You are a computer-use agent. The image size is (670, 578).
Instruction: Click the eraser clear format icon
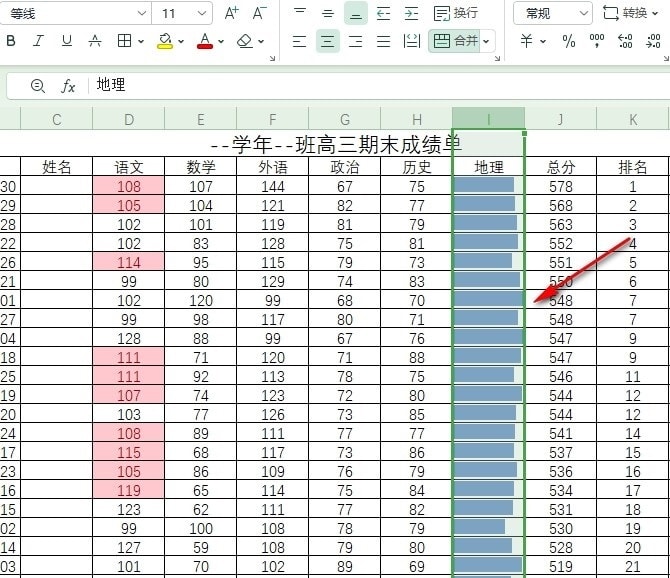(x=245, y=41)
